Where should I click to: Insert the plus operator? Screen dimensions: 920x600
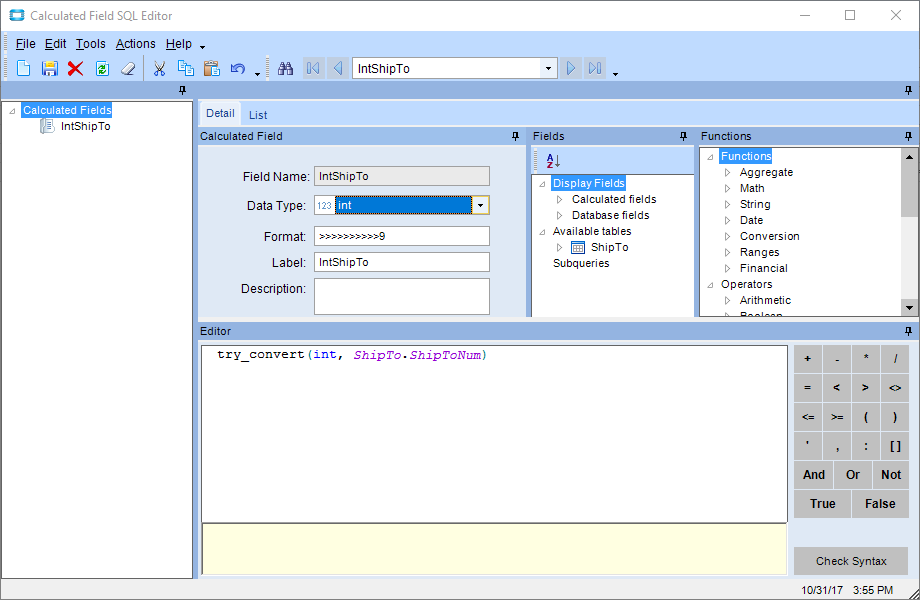click(x=808, y=358)
